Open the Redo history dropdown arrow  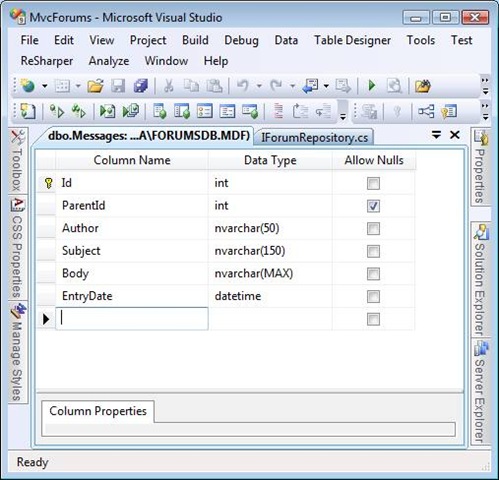point(292,86)
